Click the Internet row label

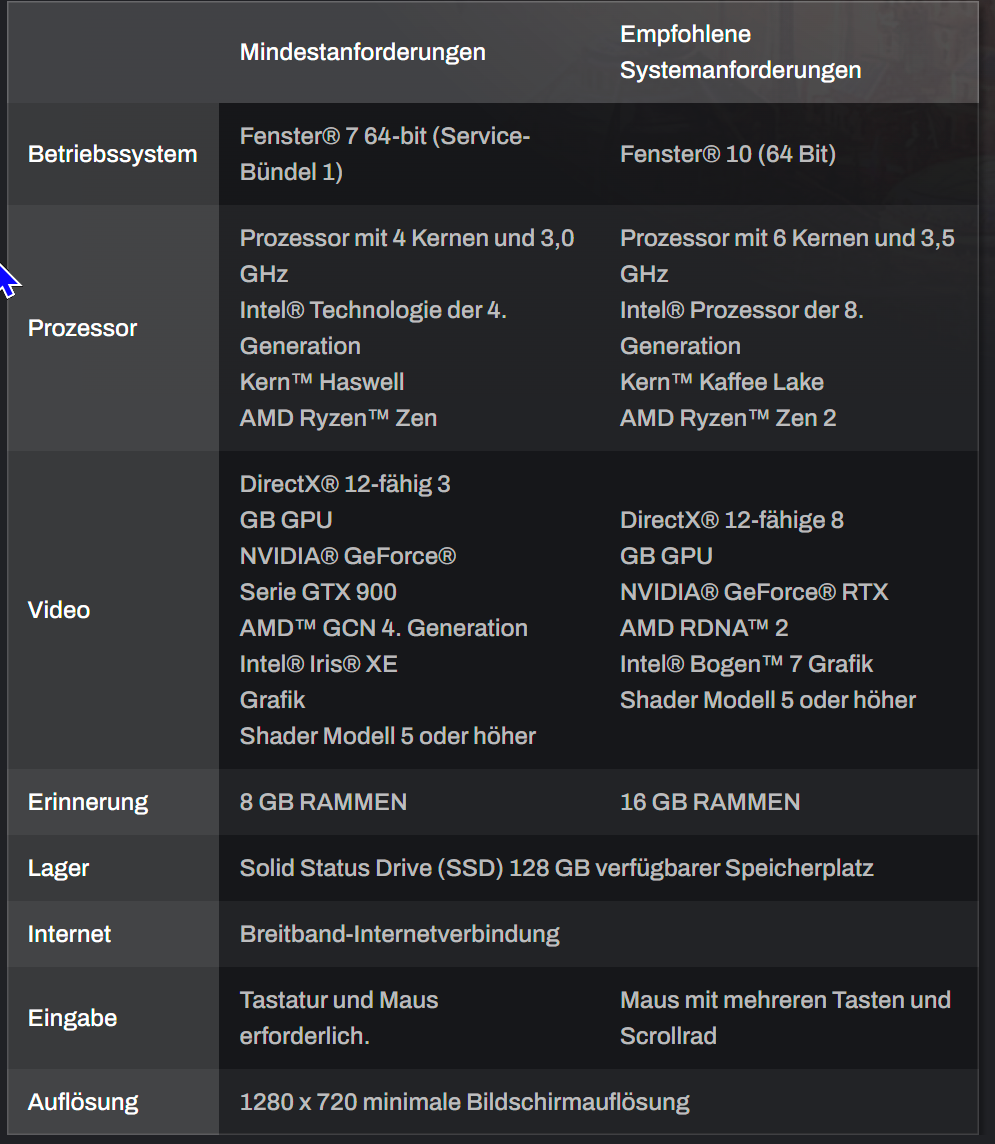(69, 934)
